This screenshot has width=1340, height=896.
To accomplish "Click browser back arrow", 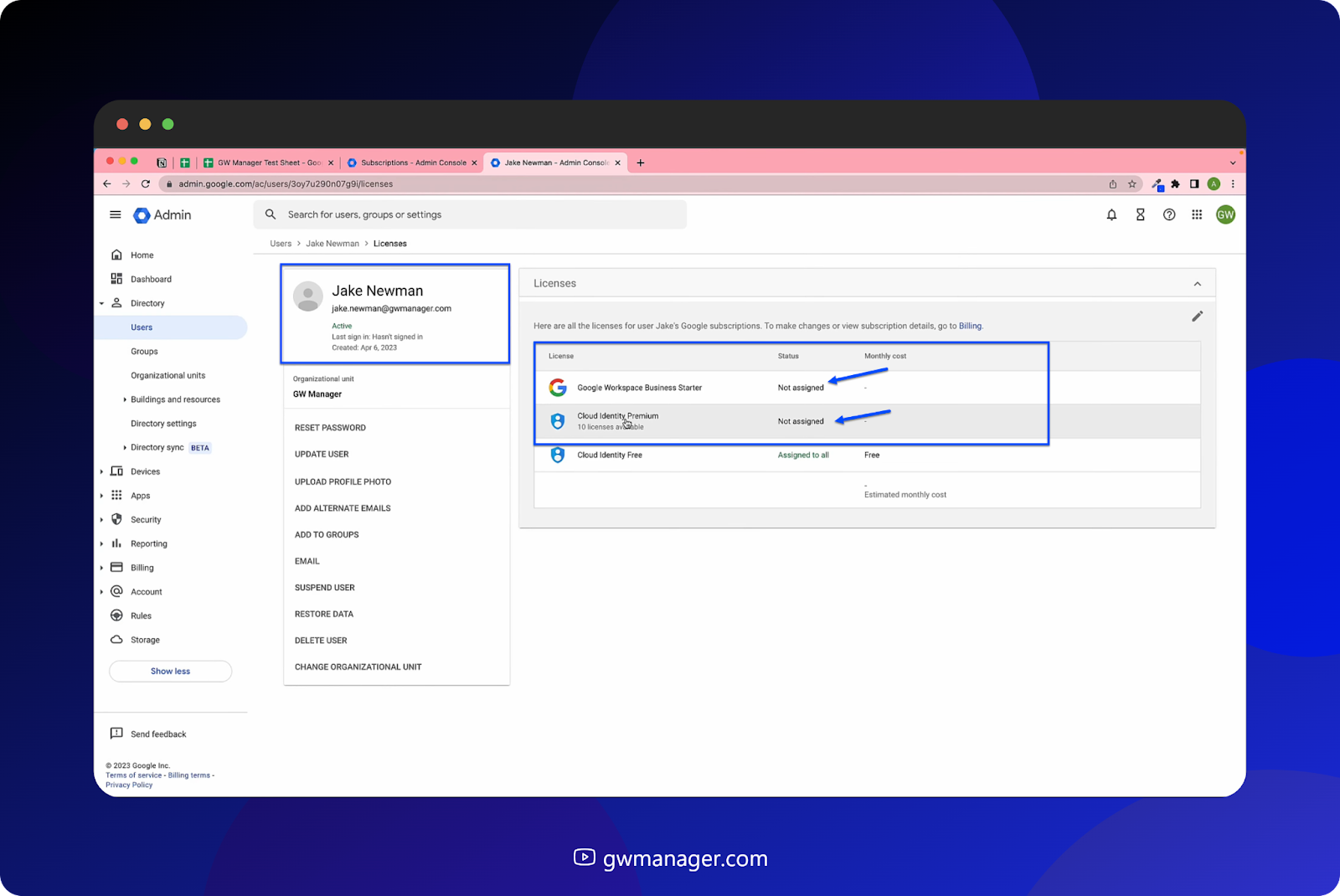I will (x=106, y=184).
